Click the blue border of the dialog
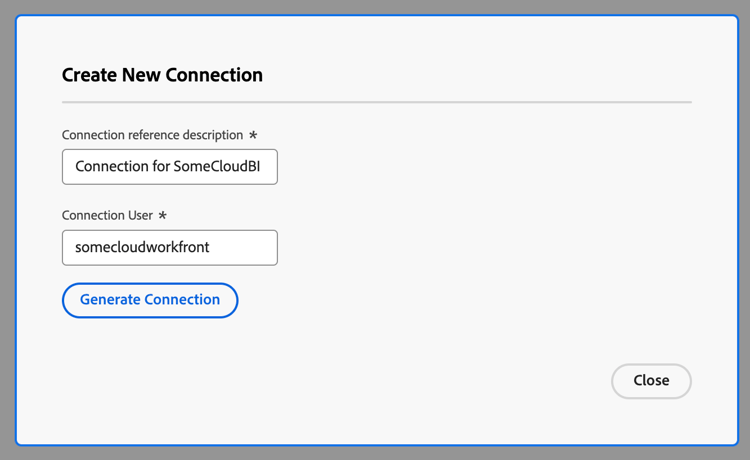Screen dimensions: 750x460 click(x=16, y=230)
